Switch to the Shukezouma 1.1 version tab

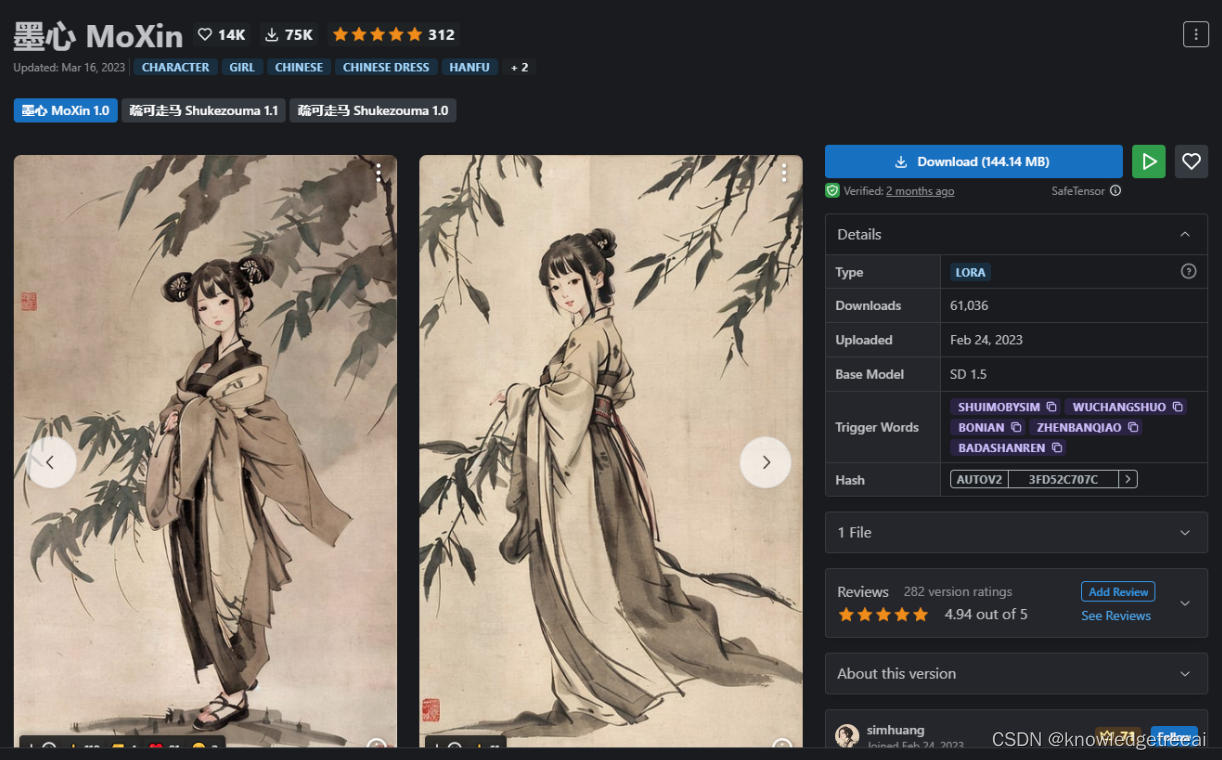[204, 110]
